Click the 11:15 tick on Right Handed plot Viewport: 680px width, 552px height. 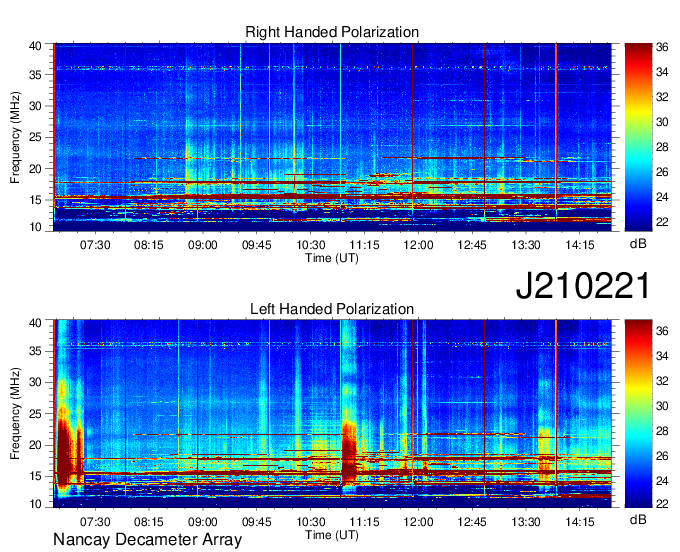click(364, 245)
